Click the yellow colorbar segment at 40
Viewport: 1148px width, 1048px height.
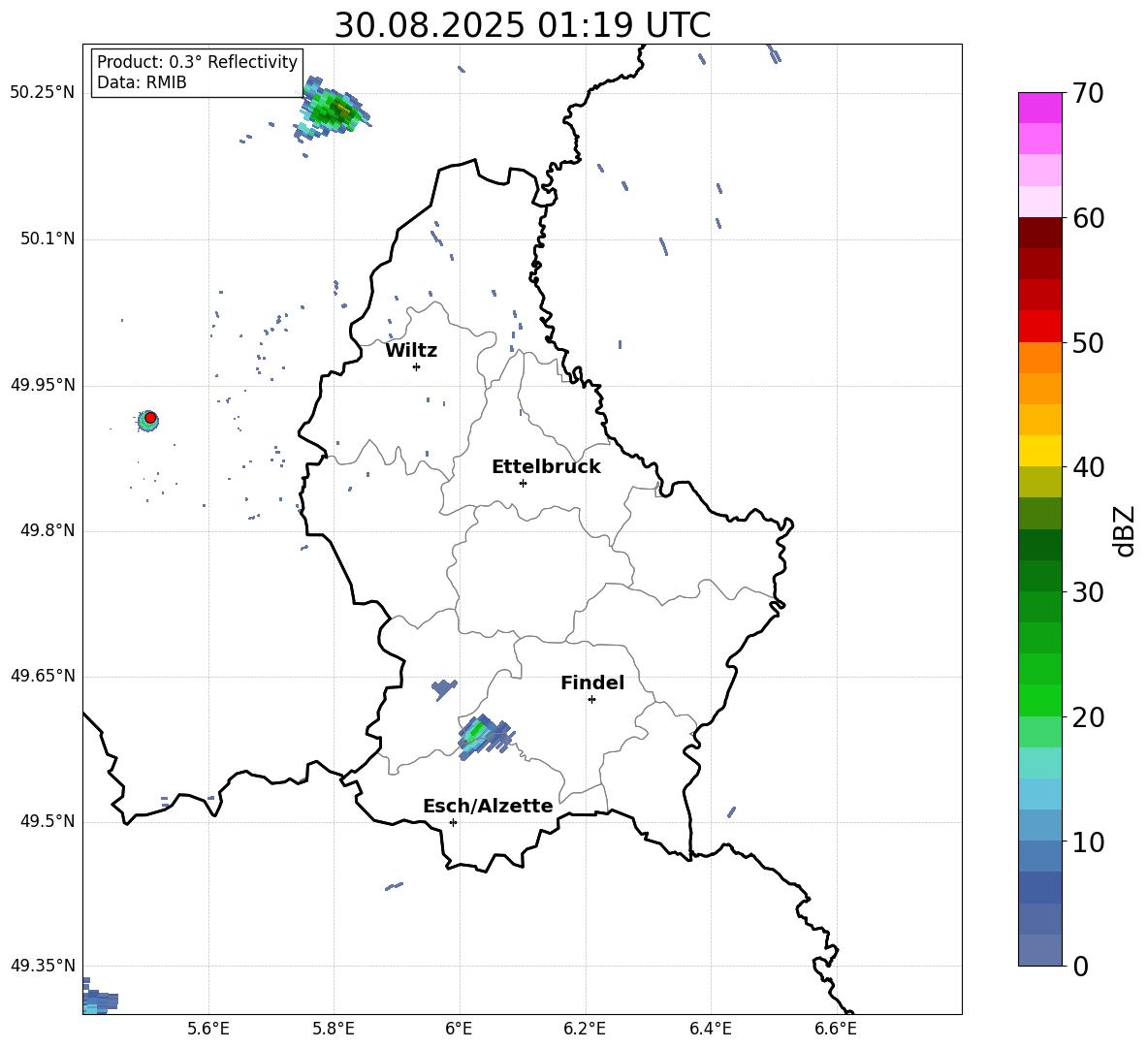pyautogui.click(x=1040, y=451)
